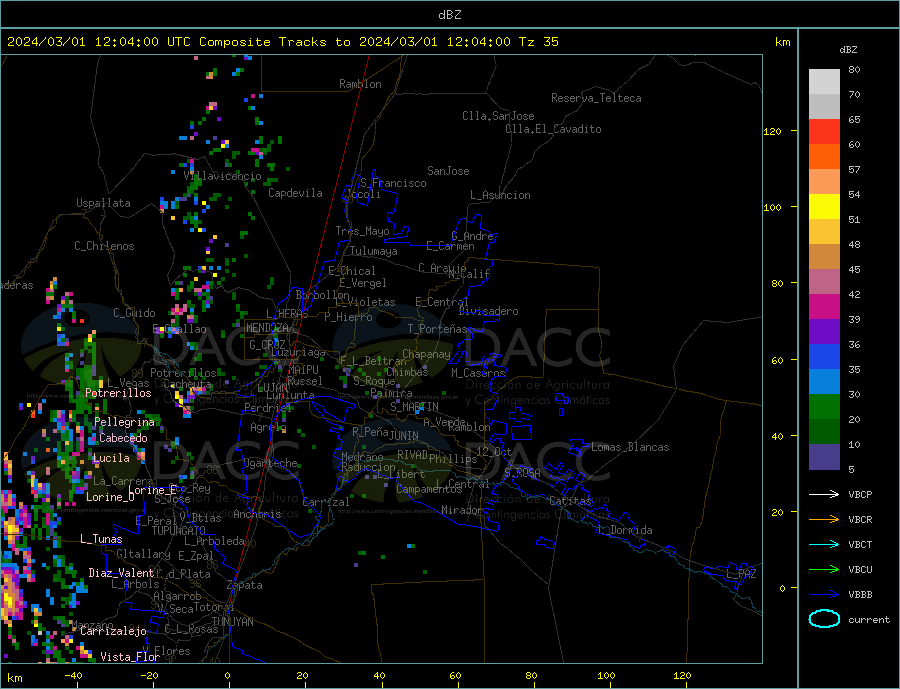Click the TUPUNGATO label
Screen dimensions: 900x689
(178, 531)
